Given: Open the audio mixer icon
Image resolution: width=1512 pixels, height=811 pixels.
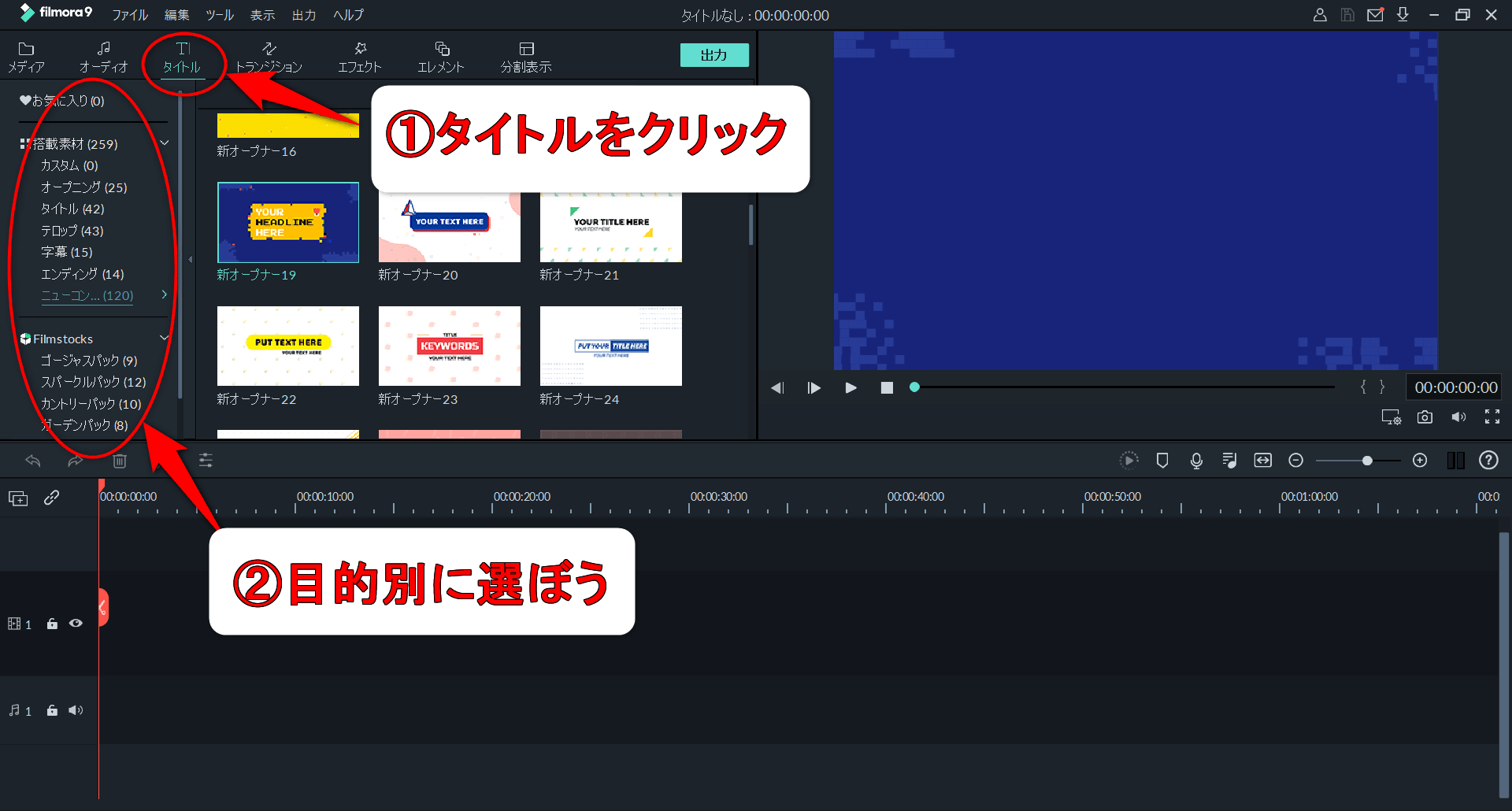Looking at the screenshot, I should [1229, 461].
